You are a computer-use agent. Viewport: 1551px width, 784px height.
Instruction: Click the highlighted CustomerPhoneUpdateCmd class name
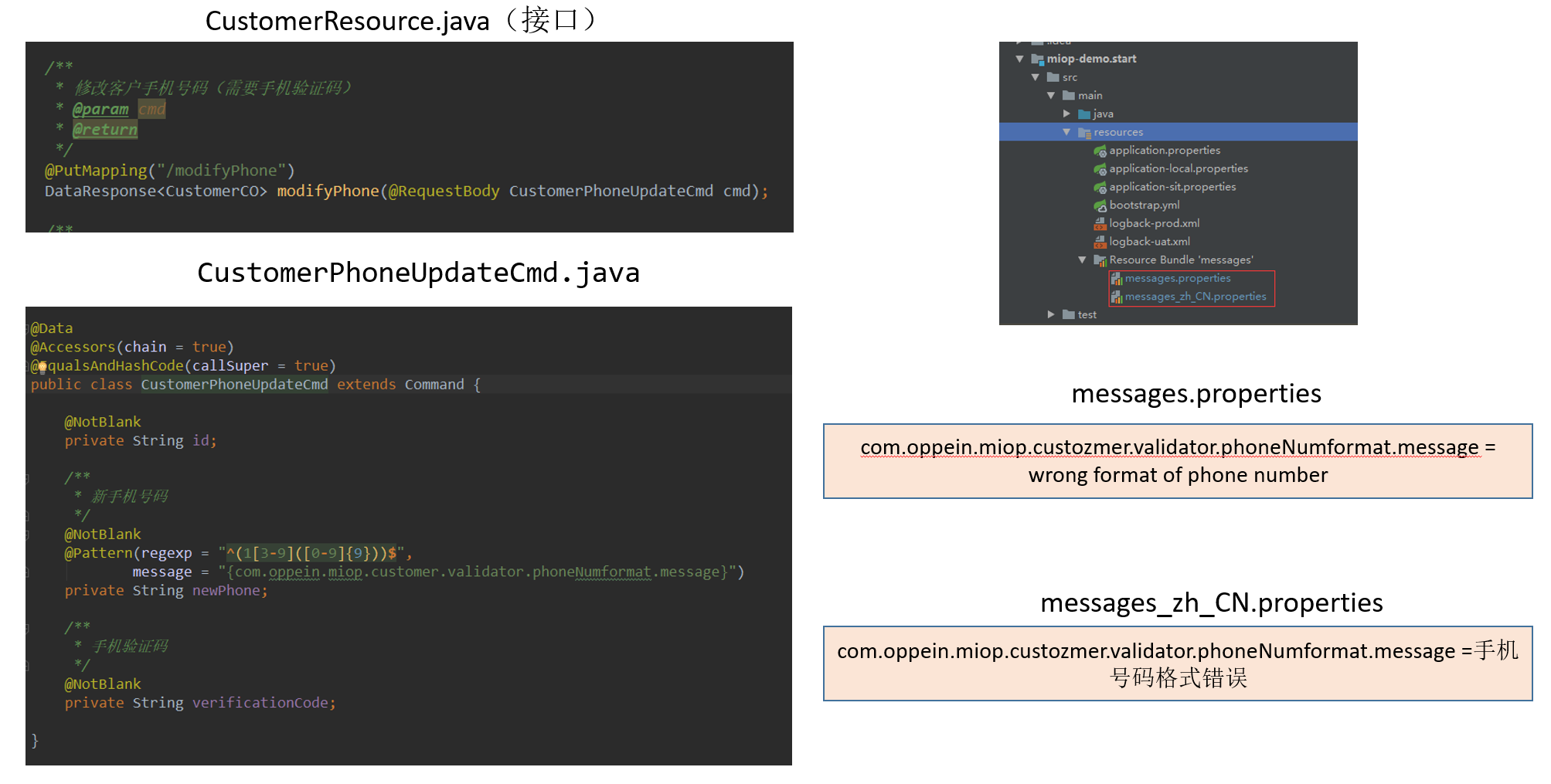point(234,385)
